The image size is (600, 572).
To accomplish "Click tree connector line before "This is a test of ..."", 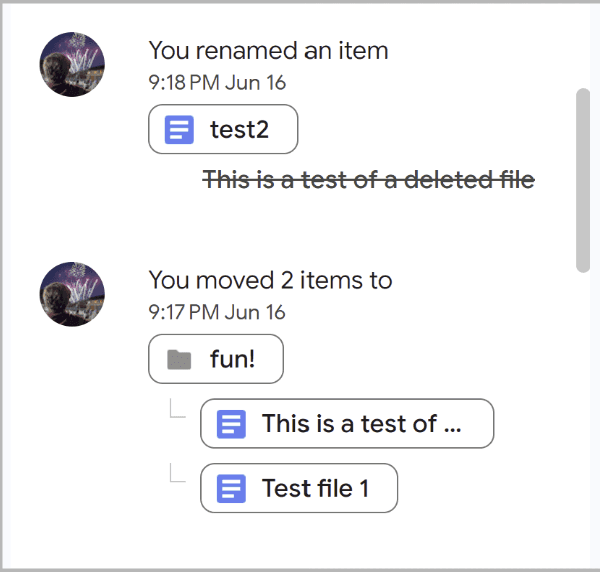I will [x=178, y=408].
